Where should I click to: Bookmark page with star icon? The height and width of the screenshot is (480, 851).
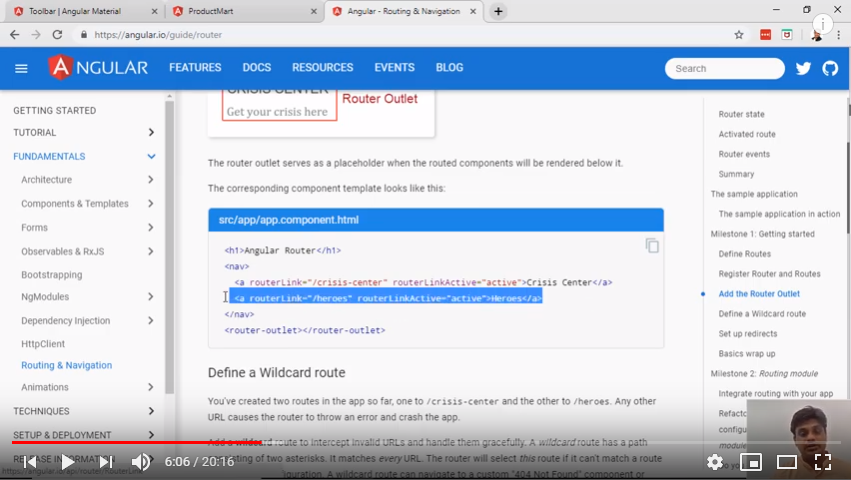coord(739,34)
